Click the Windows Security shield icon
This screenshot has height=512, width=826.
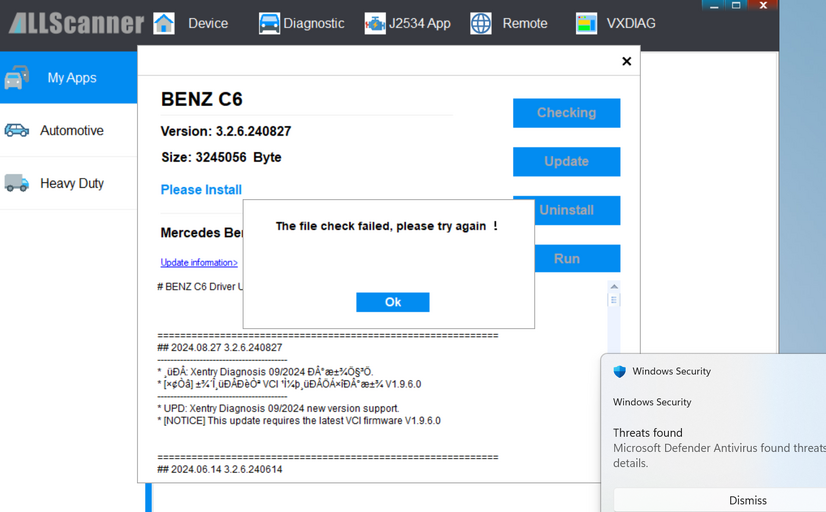pyautogui.click(x=620, y=371)
